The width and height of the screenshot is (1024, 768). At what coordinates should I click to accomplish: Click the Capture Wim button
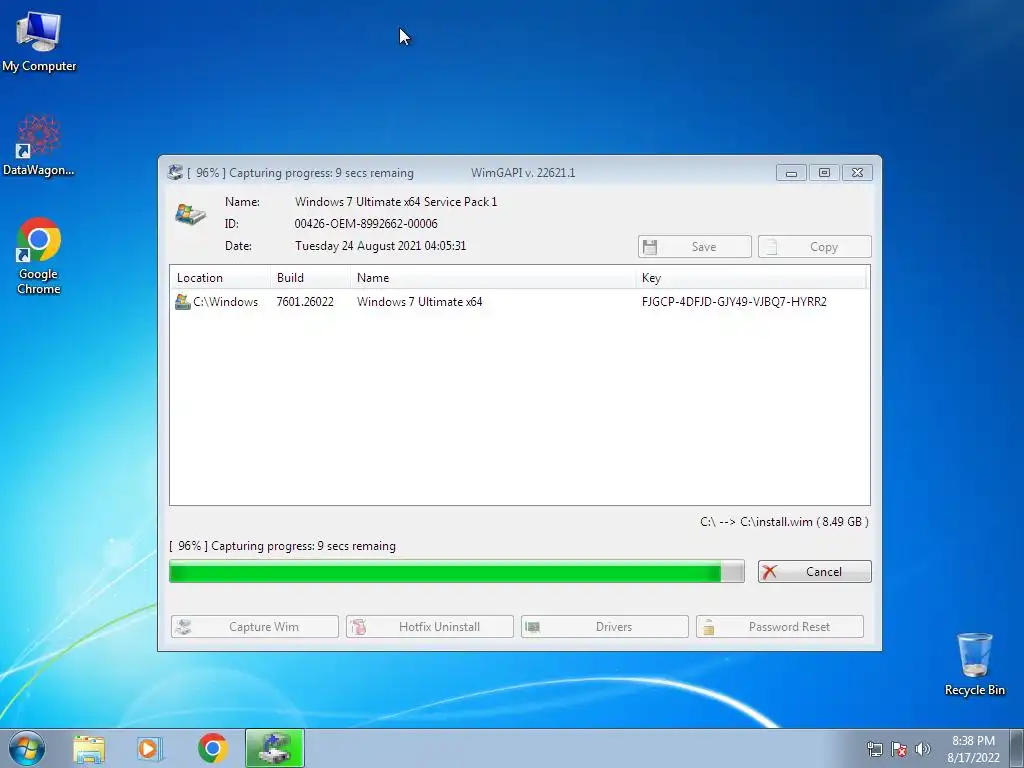[255, 627]
